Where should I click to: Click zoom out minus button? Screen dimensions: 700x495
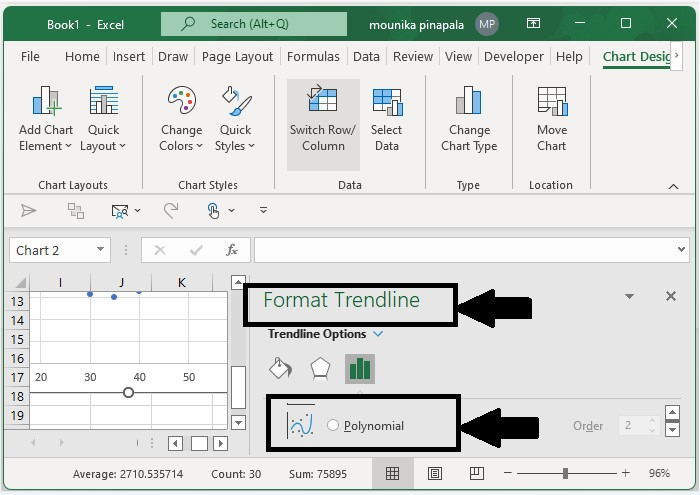click(508, 473)
